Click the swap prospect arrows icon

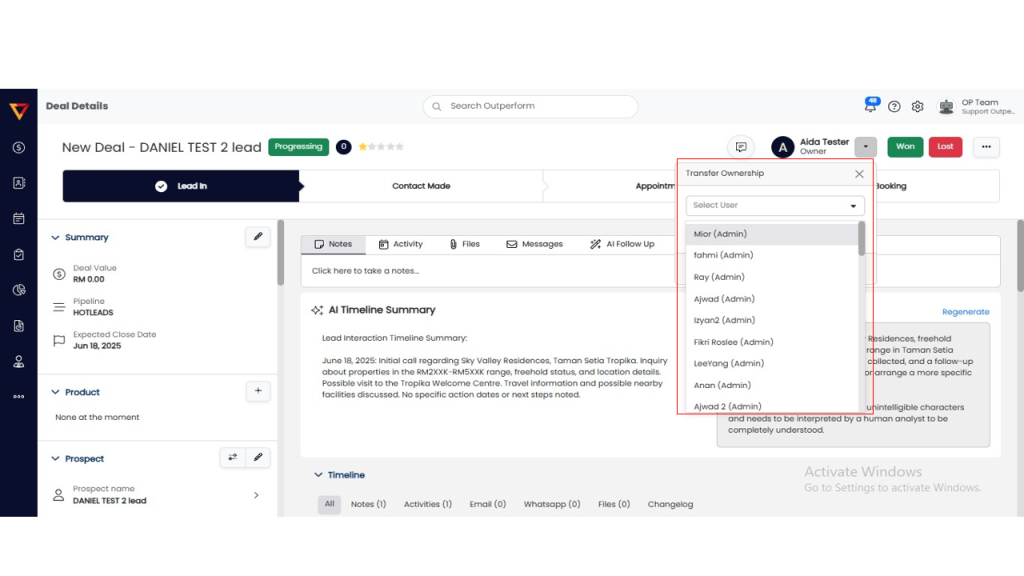pyautogui.click(x=233, y=458)
